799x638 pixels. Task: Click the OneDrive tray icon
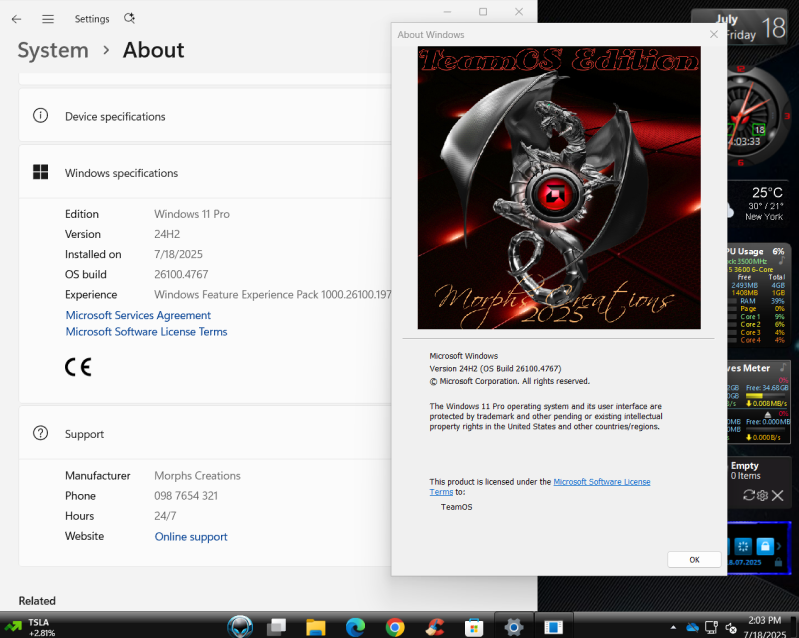tap(692, 627)
